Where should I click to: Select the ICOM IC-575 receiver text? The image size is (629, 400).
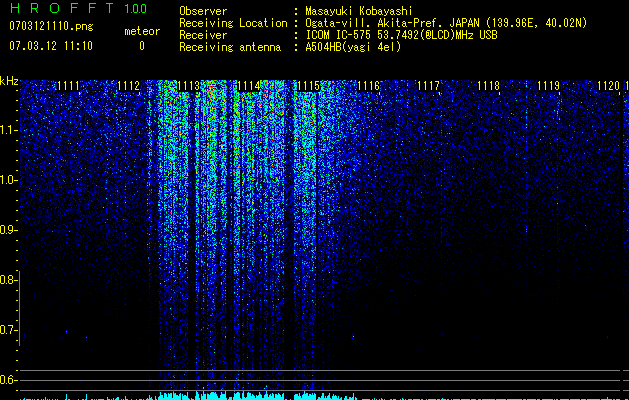[x=401, y=35]
